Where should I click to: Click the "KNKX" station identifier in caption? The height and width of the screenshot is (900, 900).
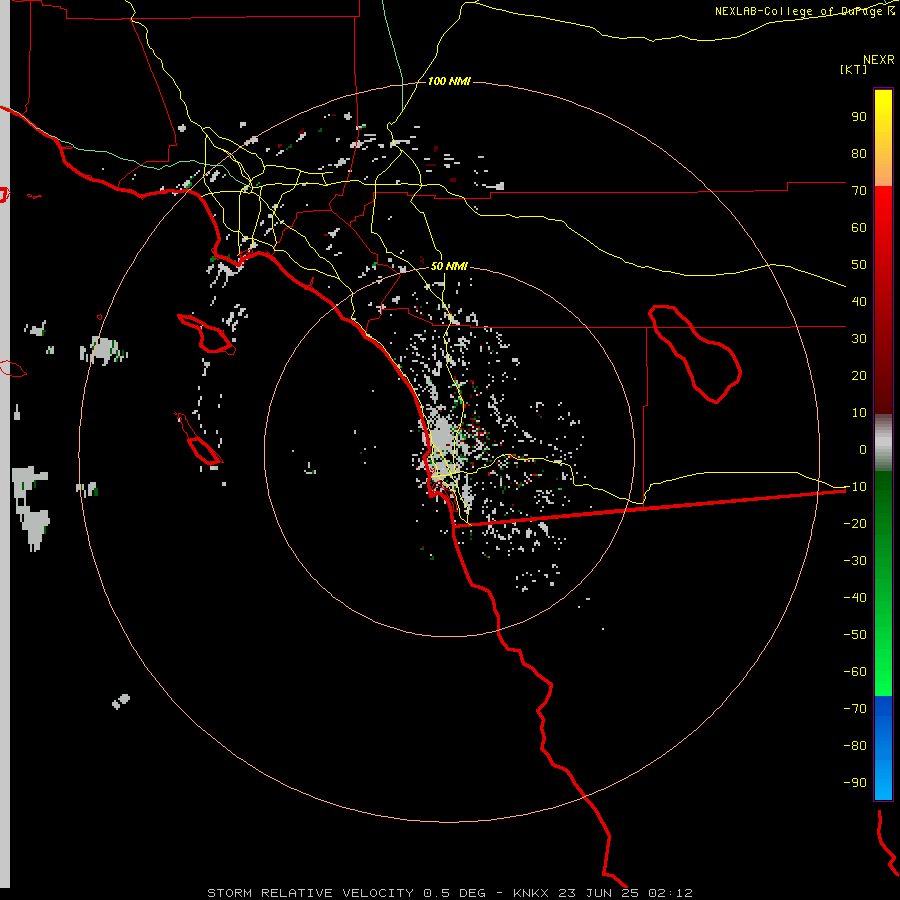click(x=531, y=893)
